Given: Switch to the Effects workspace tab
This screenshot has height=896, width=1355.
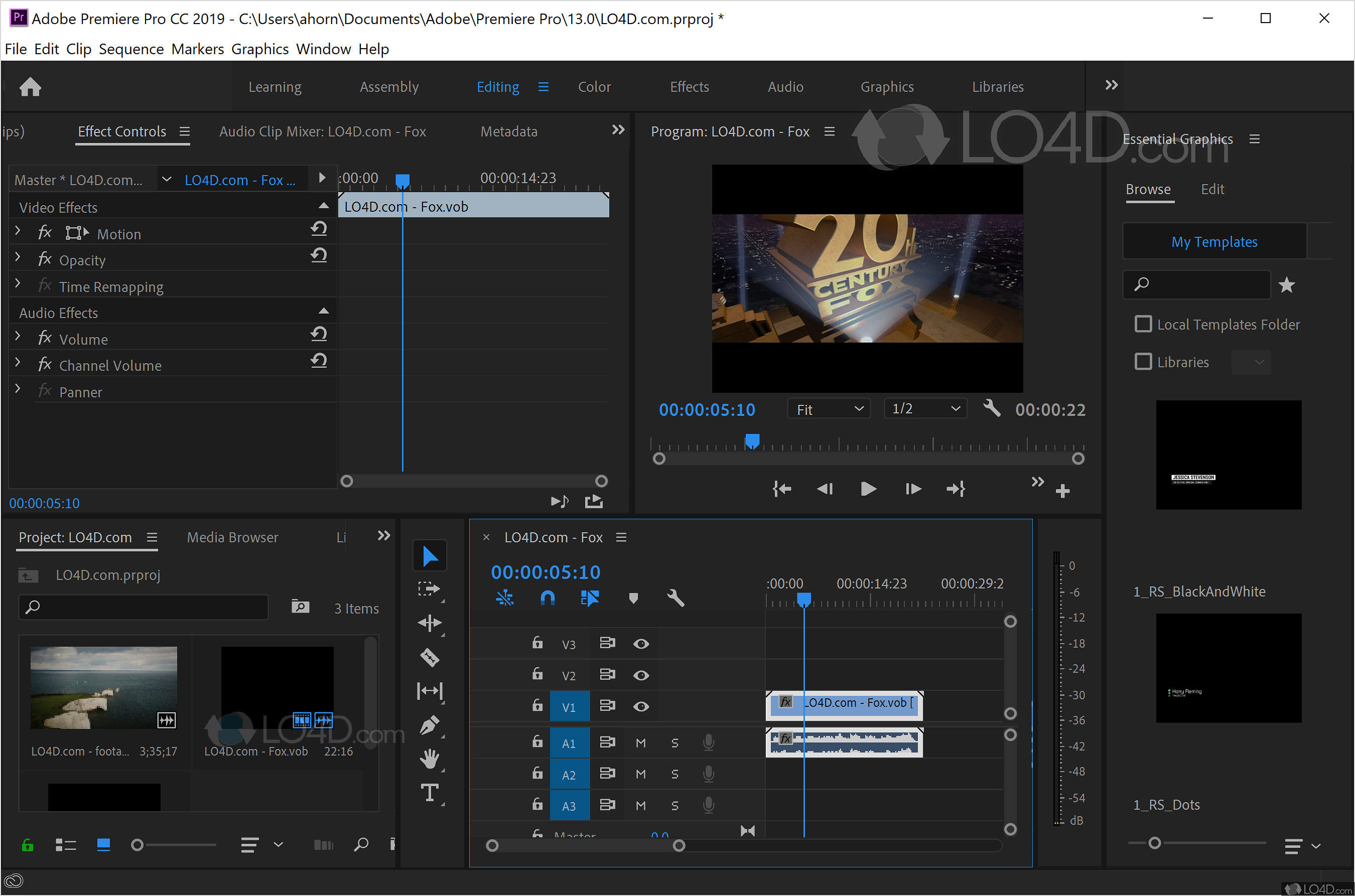Looking at the screenshot, I should pyautogui.click(x=688, y=87).
